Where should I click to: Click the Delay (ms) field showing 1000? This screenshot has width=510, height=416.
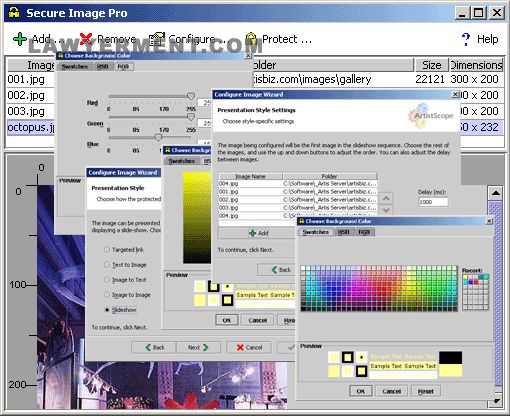coord(433,202)
